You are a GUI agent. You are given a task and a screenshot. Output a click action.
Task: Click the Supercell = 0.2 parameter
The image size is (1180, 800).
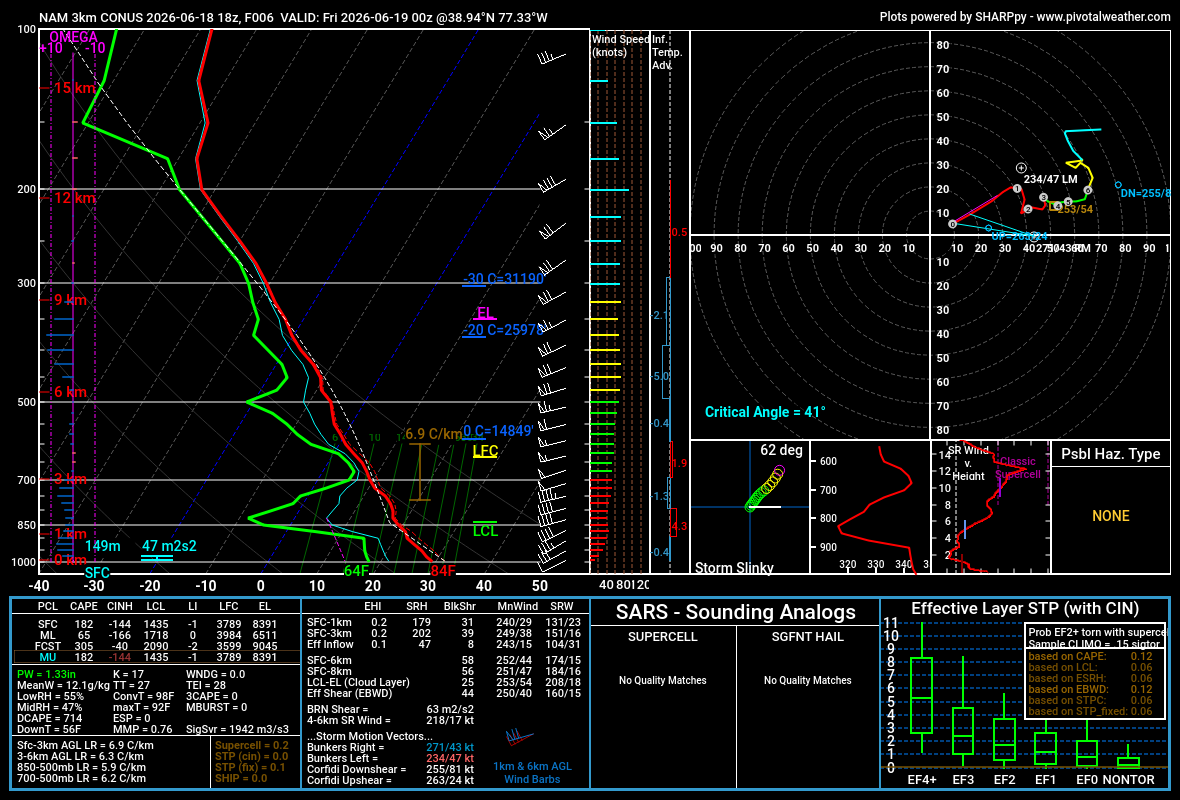click(x=251, y=746)
